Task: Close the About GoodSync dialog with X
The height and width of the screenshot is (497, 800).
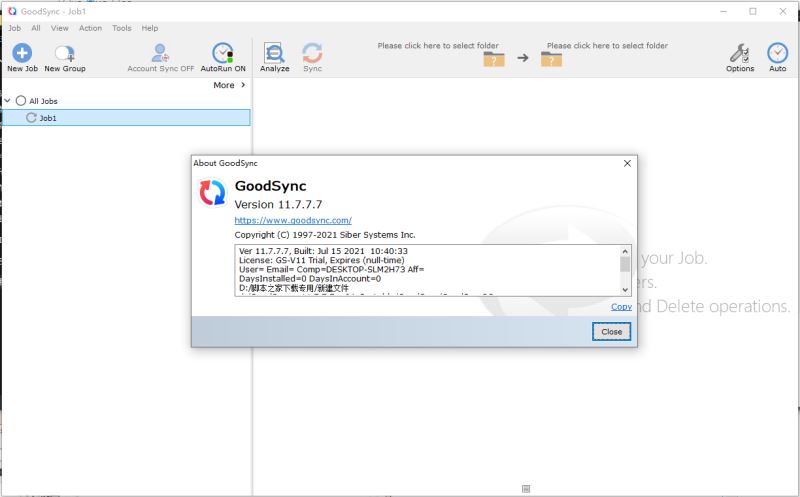Action: [x=627, y=163]
